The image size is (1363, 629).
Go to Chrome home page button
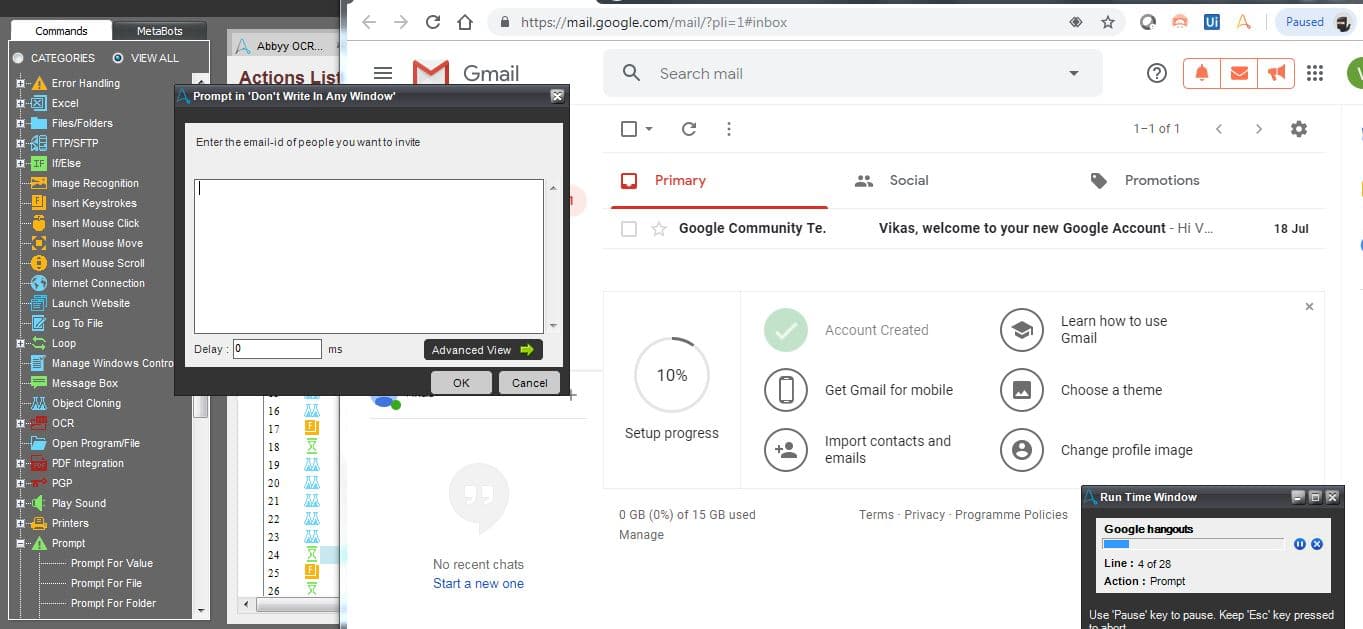(464, 22)
